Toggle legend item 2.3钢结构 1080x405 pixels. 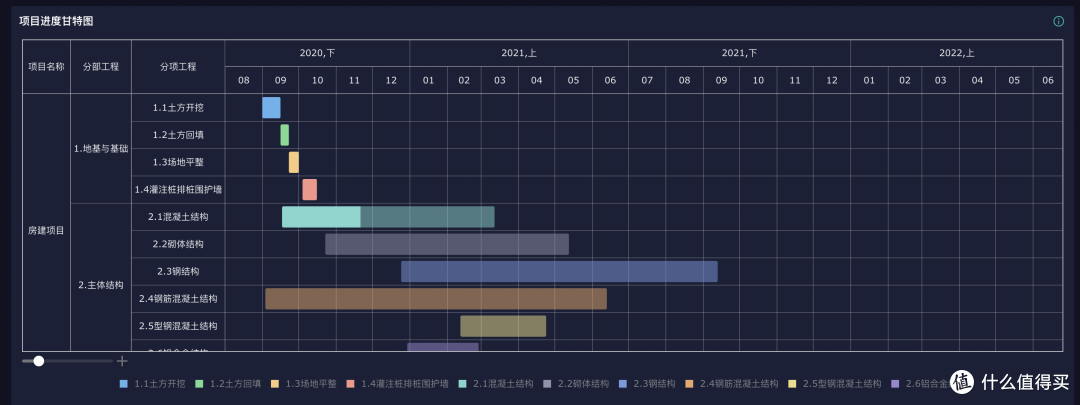pyautogui.click(x=647, y=384)
